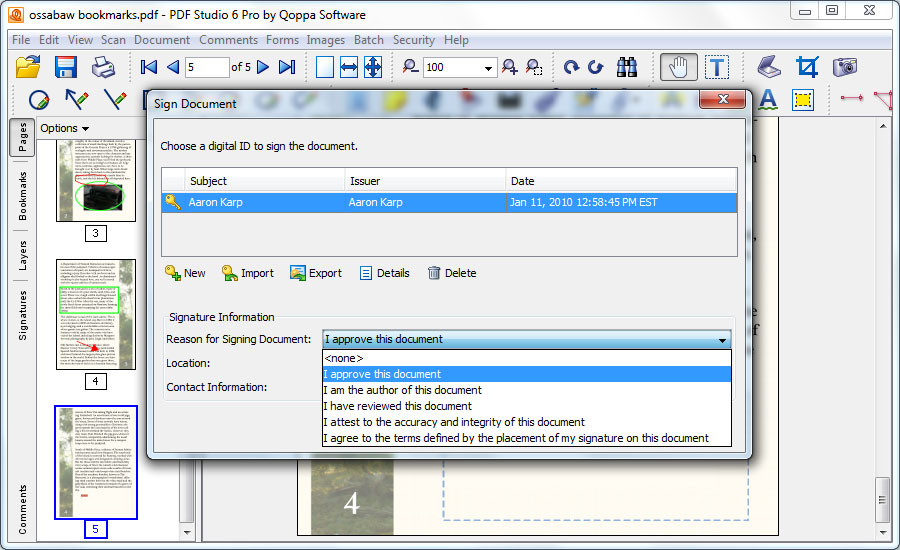Choose <none> as signing reason
Image resolution: width=900 pixels, height=550 pixels.
[526, 358]
